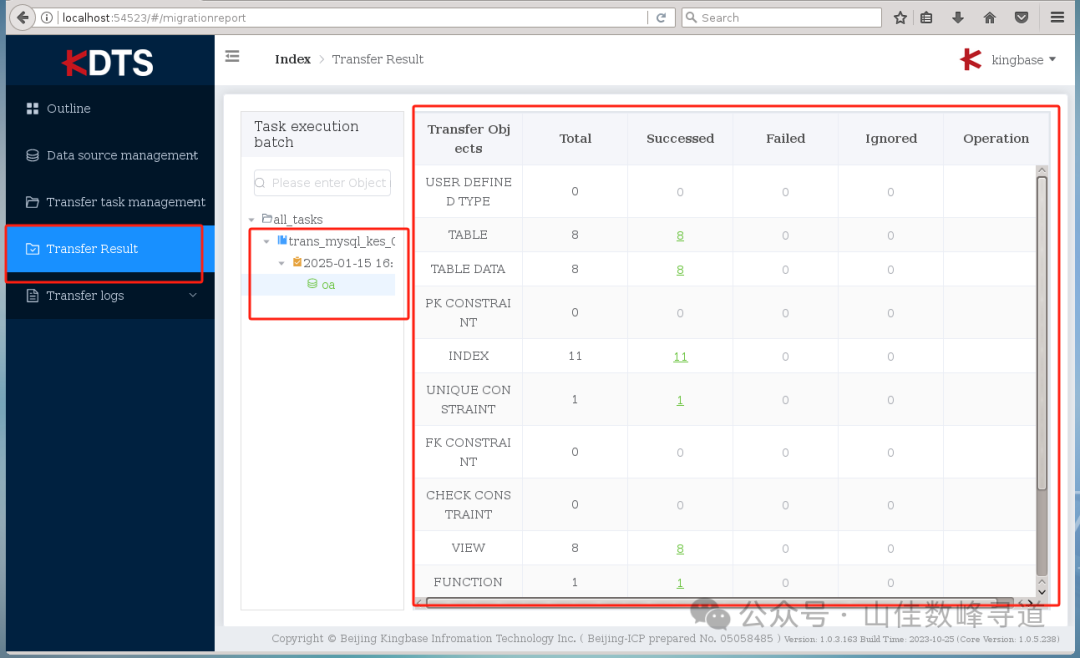Open TABLE successed count link 8
Screen dimensions: 1080x658
tap(680, 236)
